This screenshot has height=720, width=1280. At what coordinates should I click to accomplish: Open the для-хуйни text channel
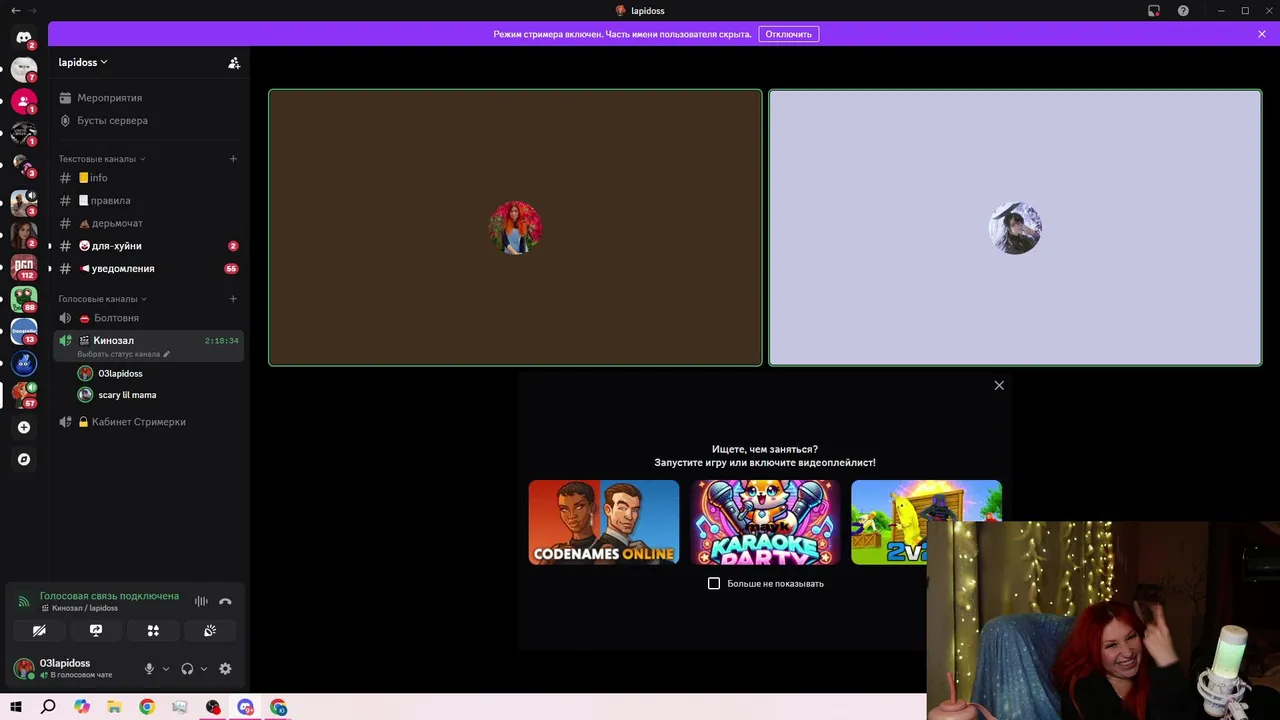148,246
